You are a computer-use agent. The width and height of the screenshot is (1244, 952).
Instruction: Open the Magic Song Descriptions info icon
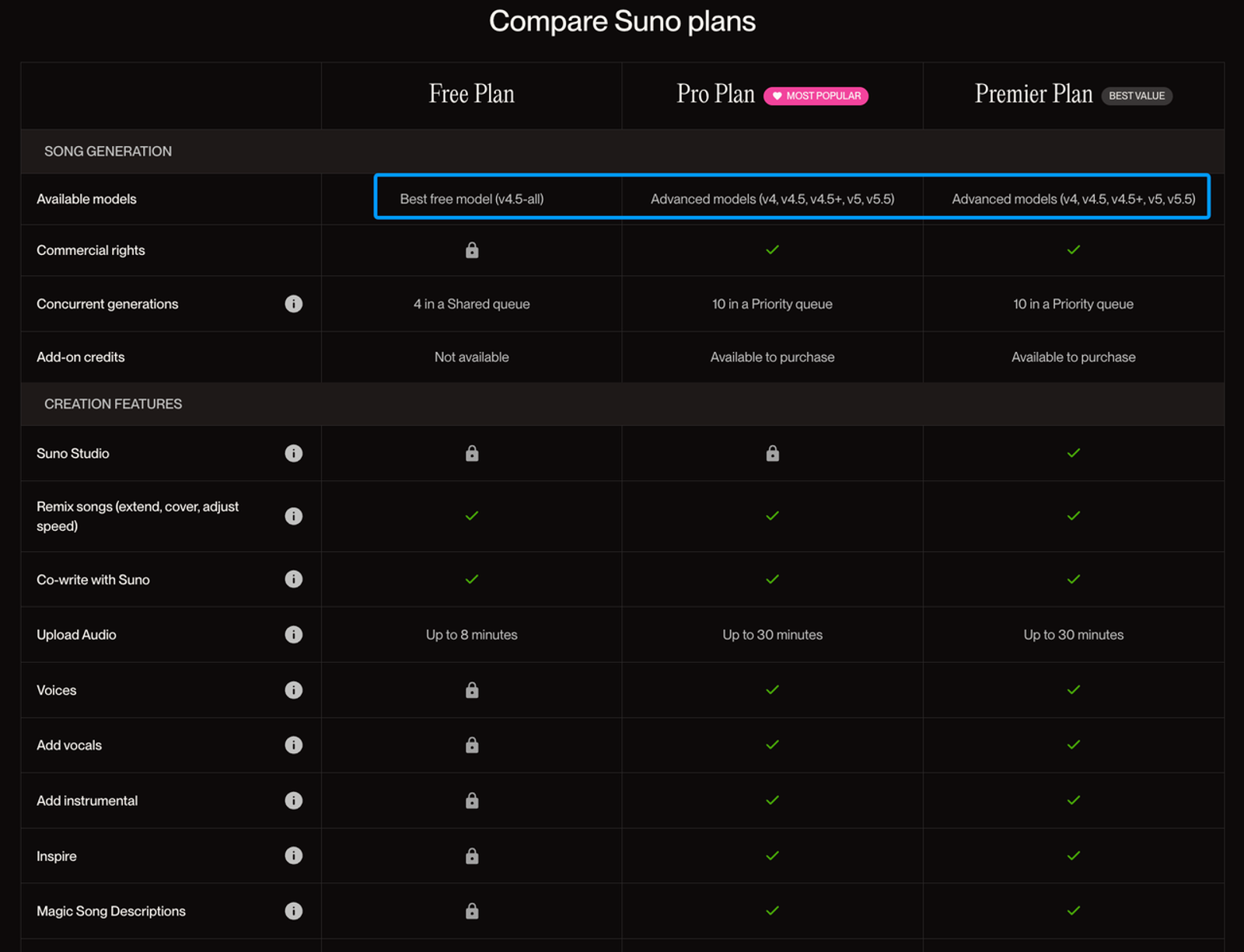coord(293,911)
